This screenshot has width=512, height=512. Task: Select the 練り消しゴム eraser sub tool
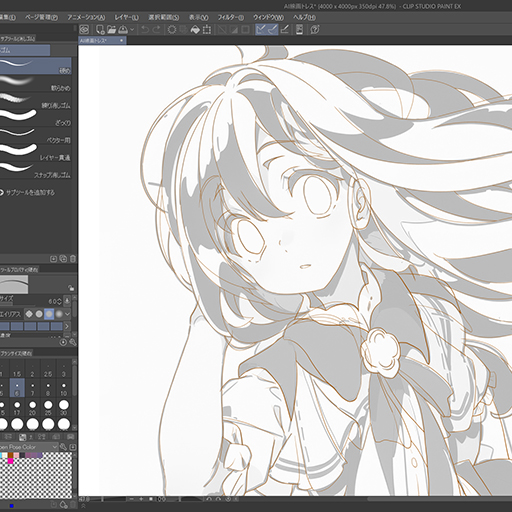pos(36,101)
